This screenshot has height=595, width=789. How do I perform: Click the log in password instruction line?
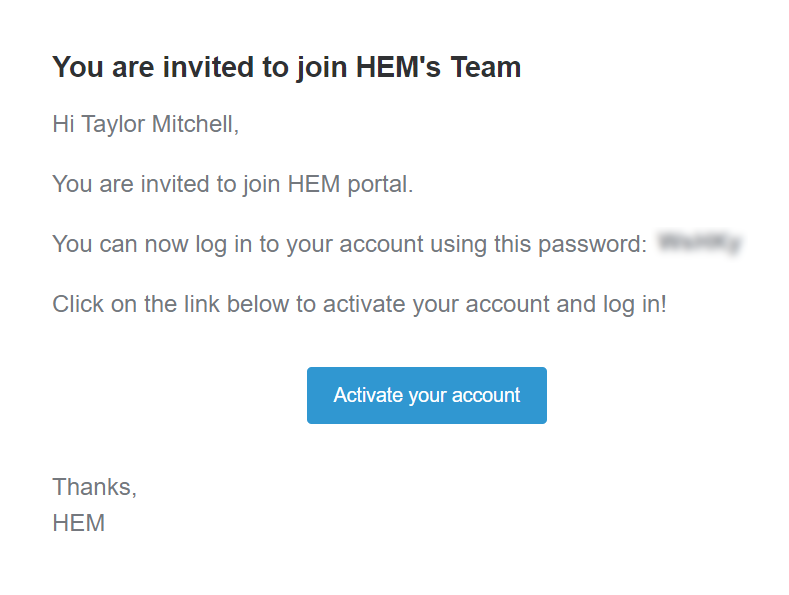(349, 245)
